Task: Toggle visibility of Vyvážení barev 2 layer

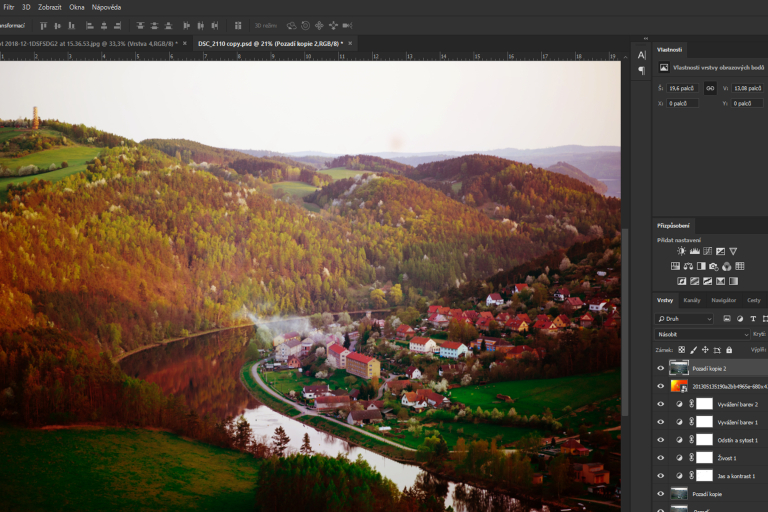Action: tap(660, 404)
